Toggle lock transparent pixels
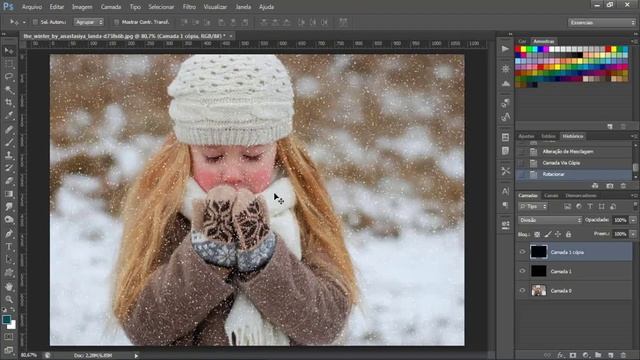The image size is (640, 360). (537, 234)
